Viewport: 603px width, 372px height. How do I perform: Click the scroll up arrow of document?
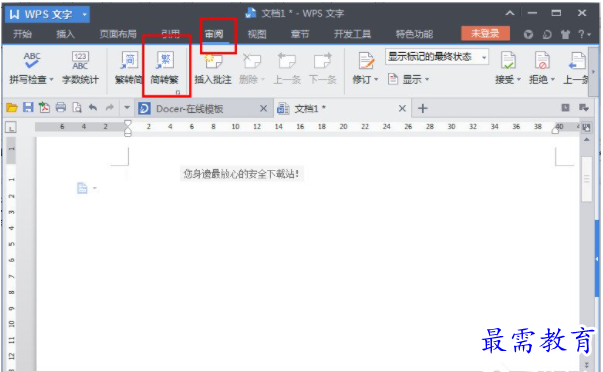click(587, 140)
